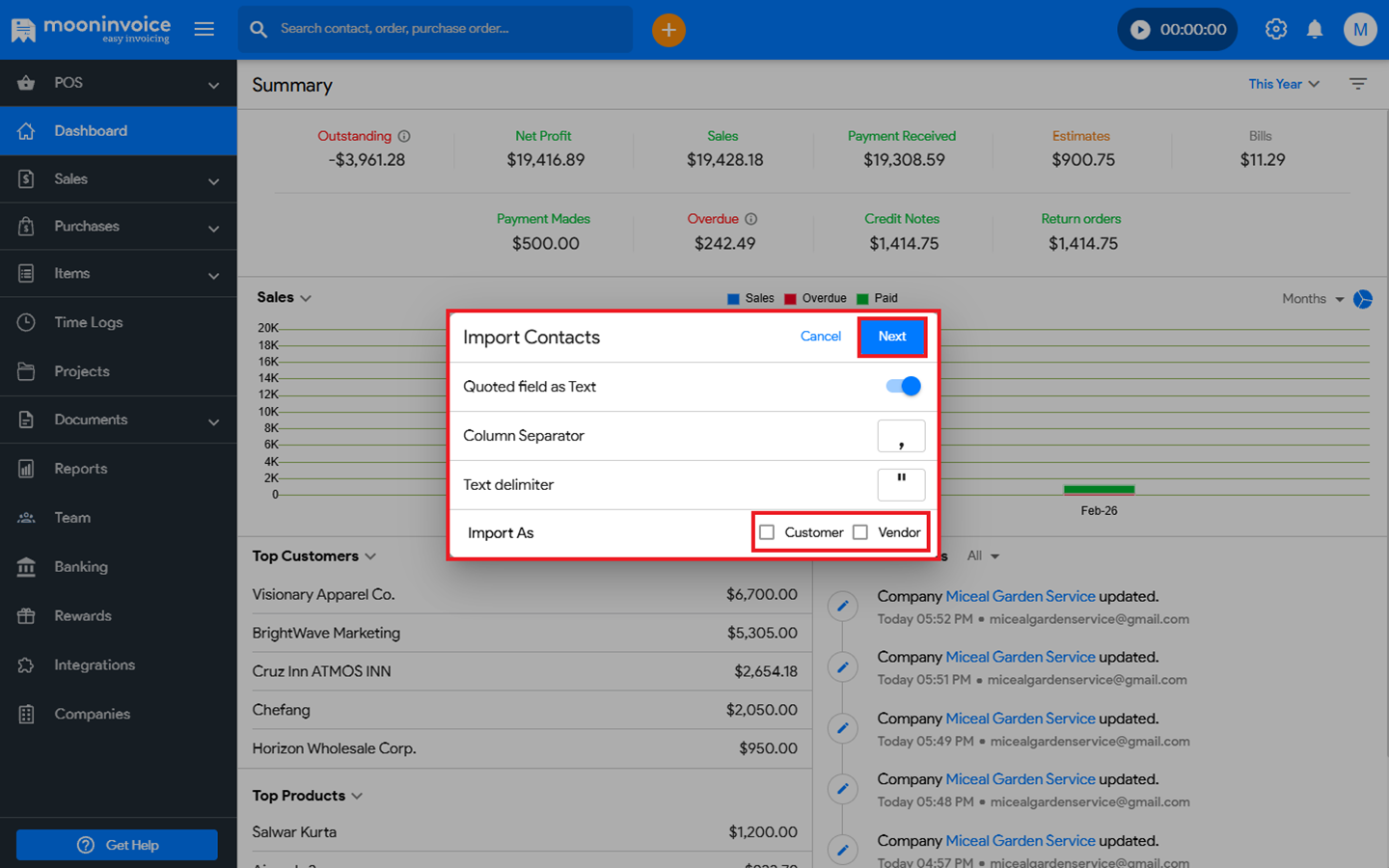Open the This Year period dropdown
This screenshot has width=1389, height=868.
tap(1283, 84)
